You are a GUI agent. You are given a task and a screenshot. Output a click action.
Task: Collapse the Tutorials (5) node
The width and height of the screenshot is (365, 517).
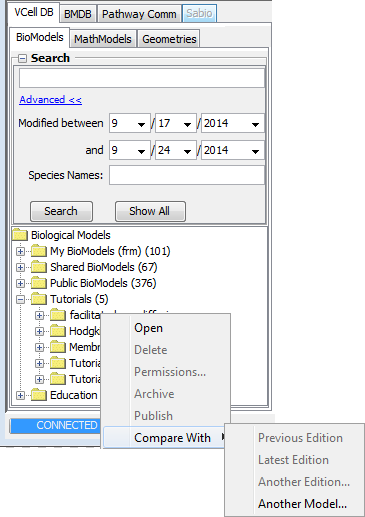(x=20, y=299)
